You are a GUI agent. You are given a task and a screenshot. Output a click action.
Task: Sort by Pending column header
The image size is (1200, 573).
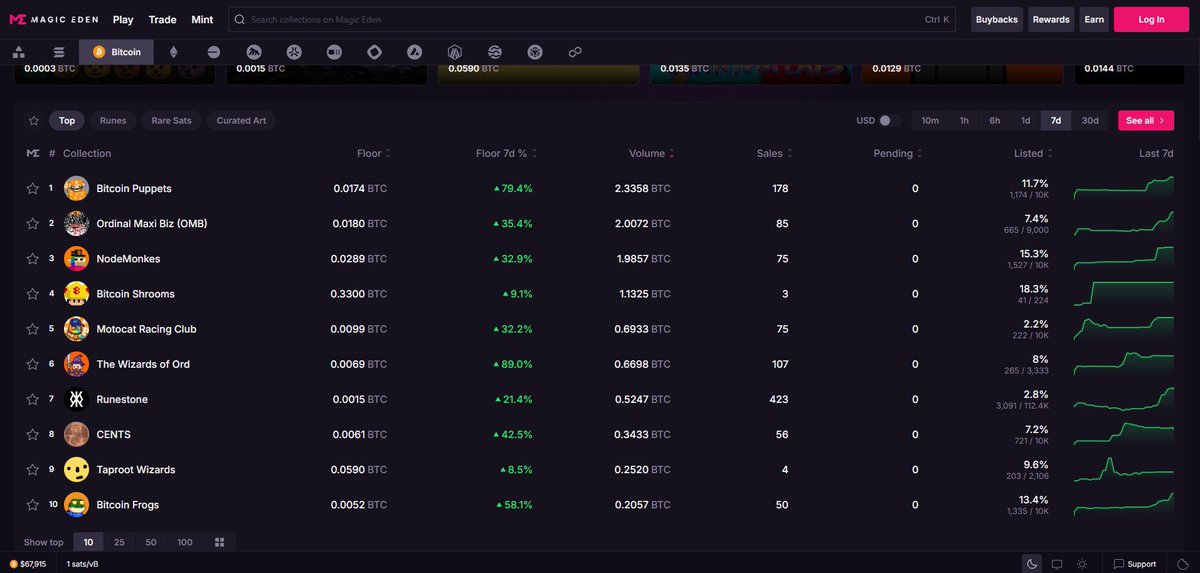[x=898, y=153]
